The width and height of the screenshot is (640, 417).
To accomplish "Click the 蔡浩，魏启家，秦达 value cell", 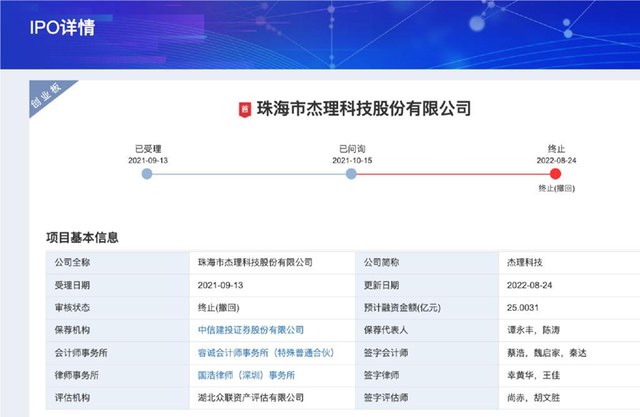I will [x=569, y=353].
